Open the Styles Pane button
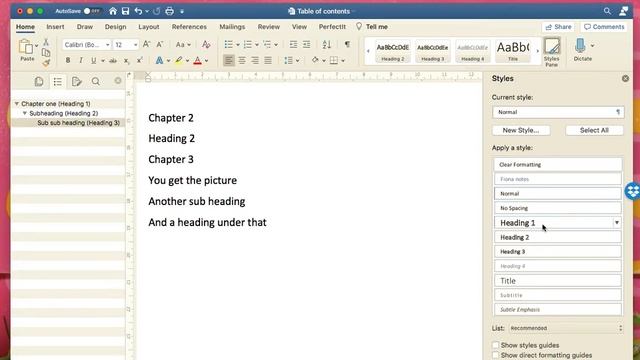Viewport: 640px width, 360px height. coord(552,52)
